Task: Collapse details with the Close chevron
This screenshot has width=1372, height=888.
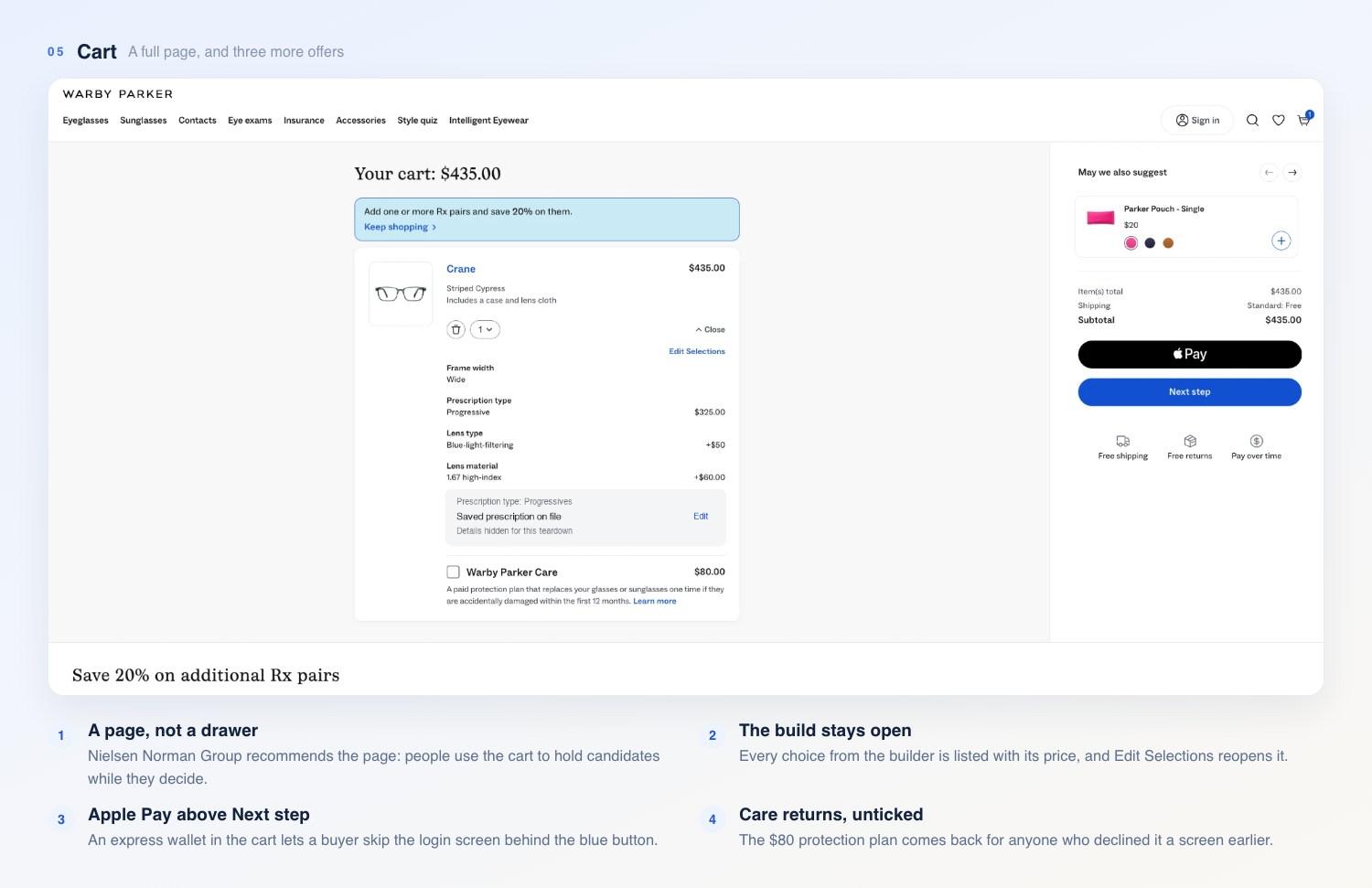Action: point(710,329)
